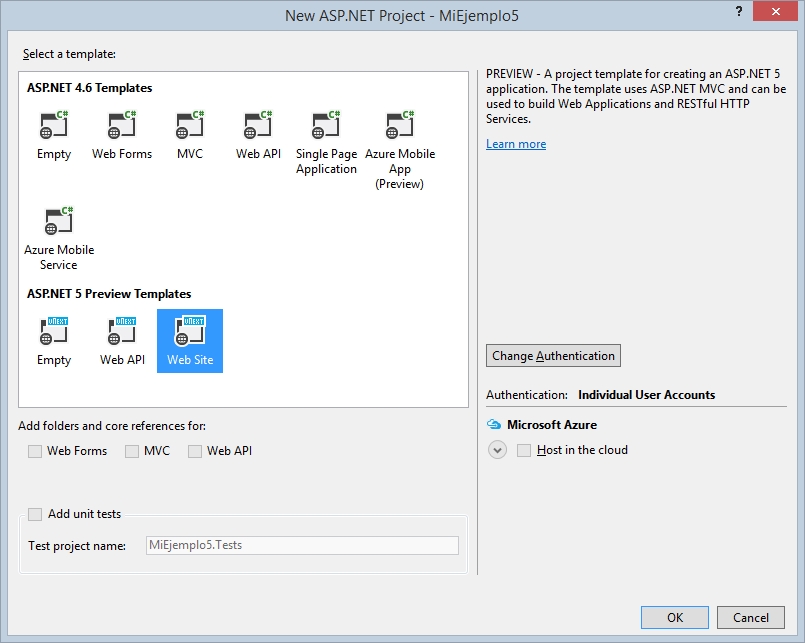The width and height of the screenshot is (805, 643).
Task: Select the ASP.NET 4.6 Empty template
Action: [x=53, y=135]
